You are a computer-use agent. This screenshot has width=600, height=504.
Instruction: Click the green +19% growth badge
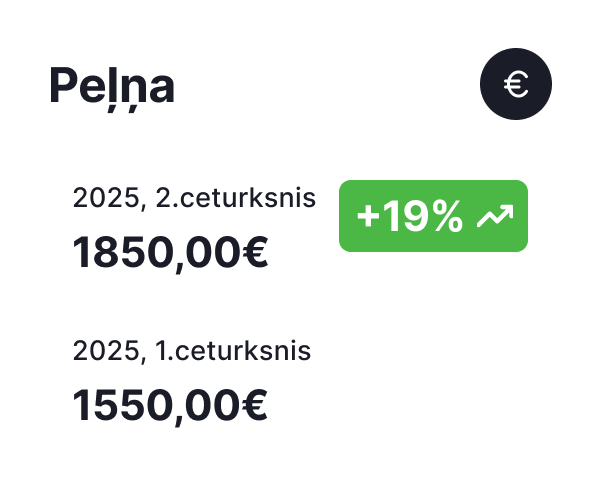click(433, 216)
